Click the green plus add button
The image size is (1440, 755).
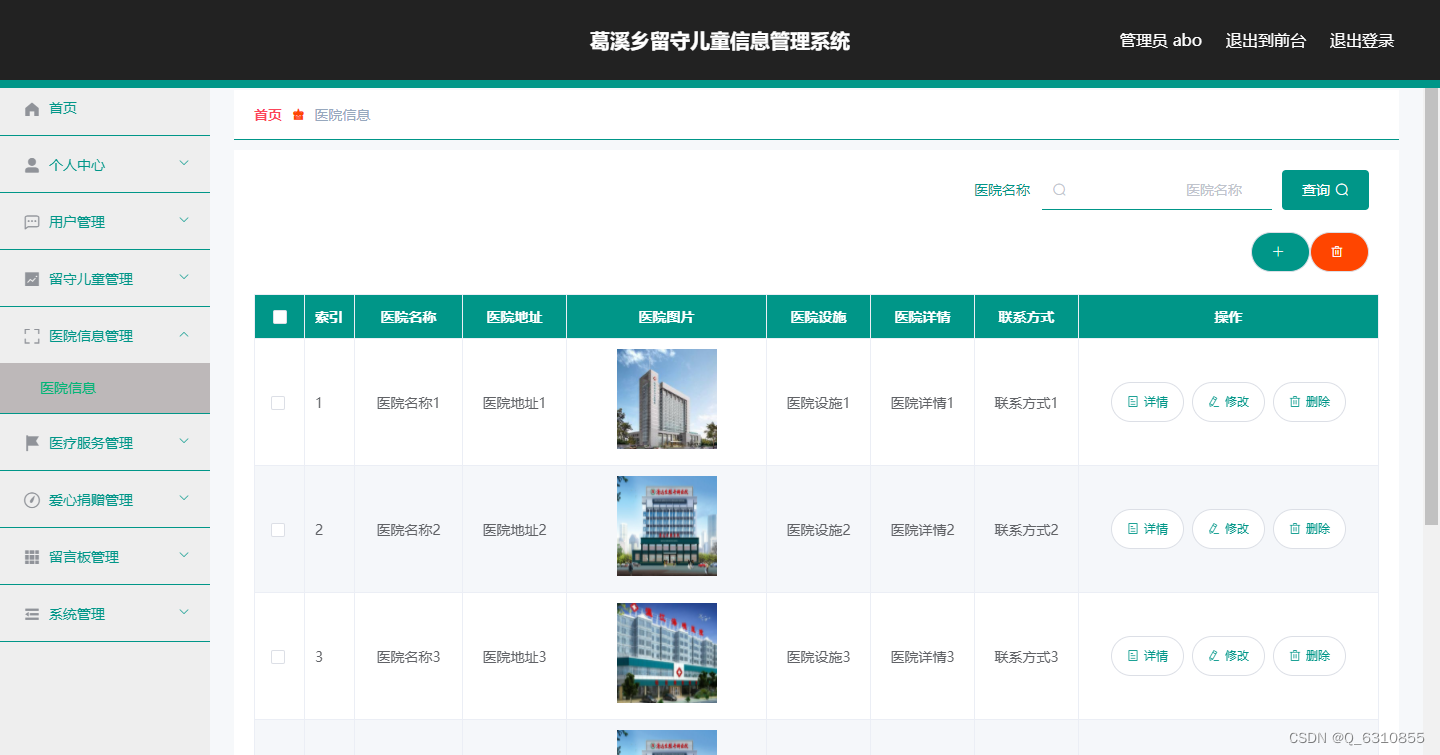1279,252
